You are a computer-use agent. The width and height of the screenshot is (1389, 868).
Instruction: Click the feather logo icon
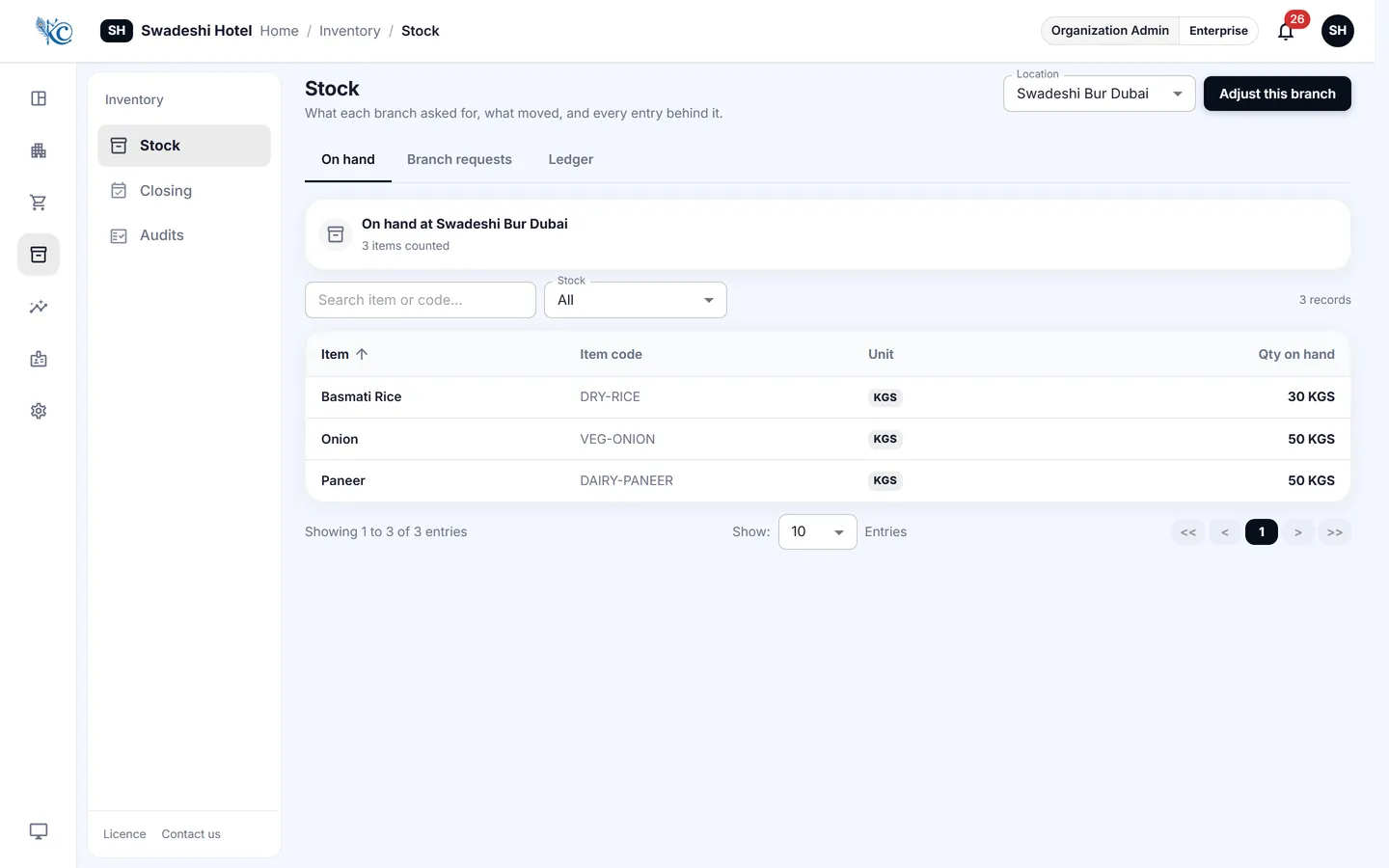pos(54,31)
